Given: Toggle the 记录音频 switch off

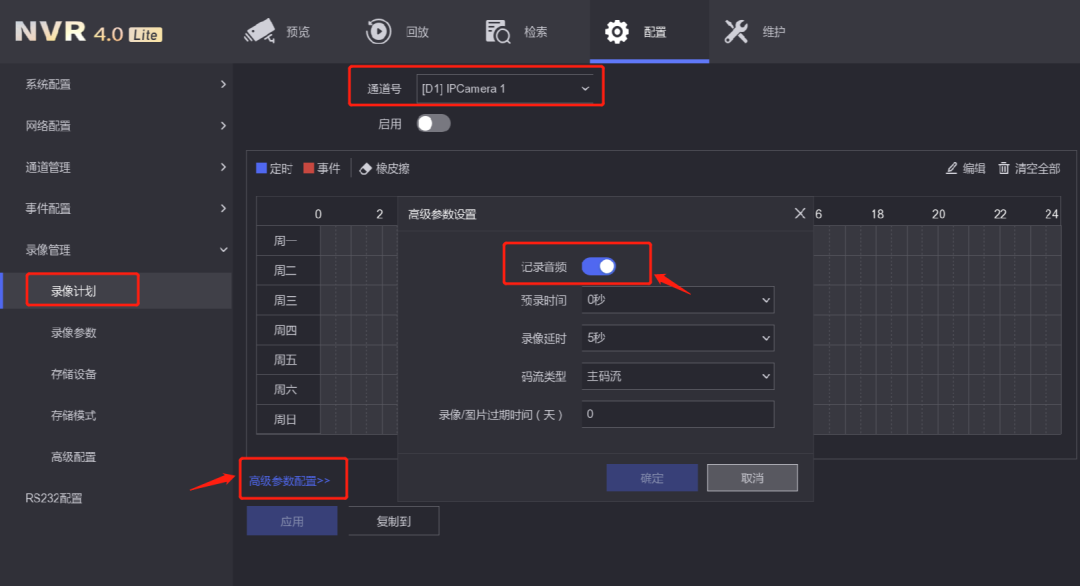Looking at the screenshot, I should pos(599,266).
